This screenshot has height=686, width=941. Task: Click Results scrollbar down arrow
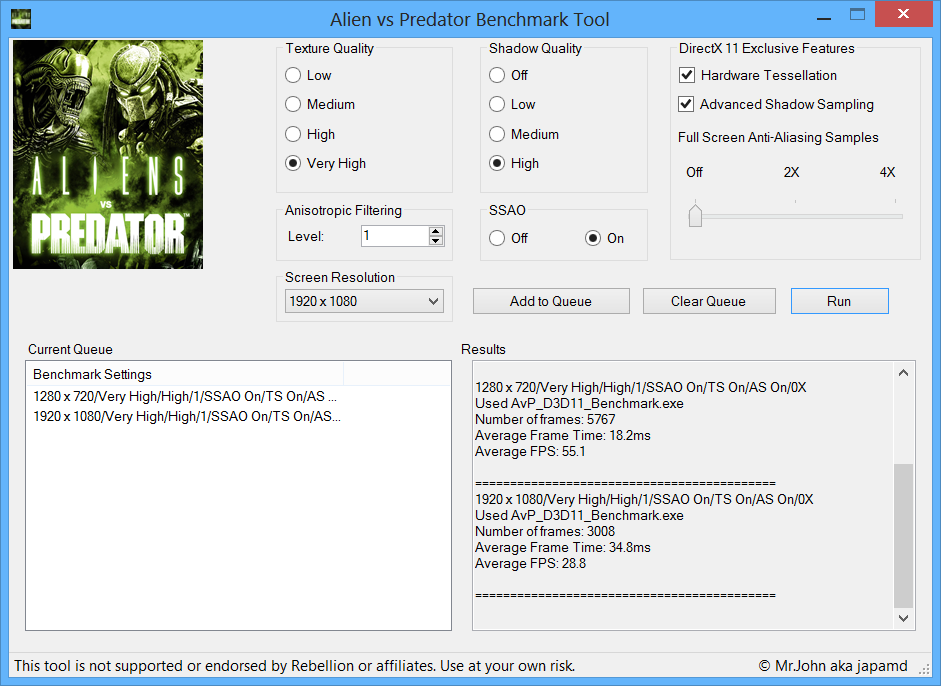click(x=904, y=618)
